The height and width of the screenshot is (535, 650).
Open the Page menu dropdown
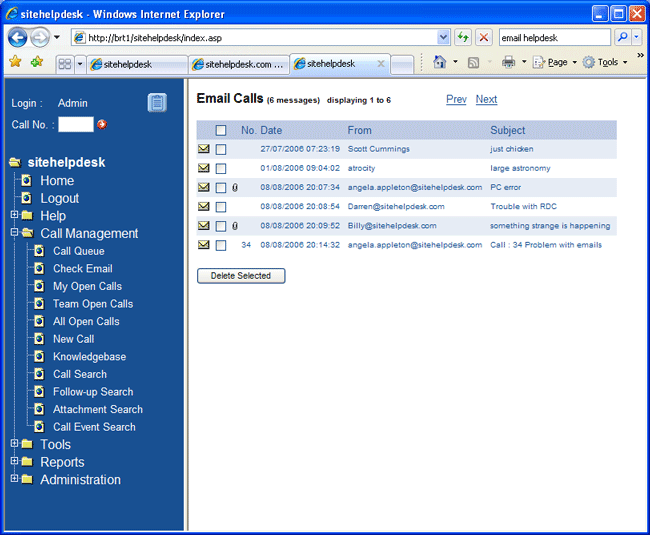(555, 62)
